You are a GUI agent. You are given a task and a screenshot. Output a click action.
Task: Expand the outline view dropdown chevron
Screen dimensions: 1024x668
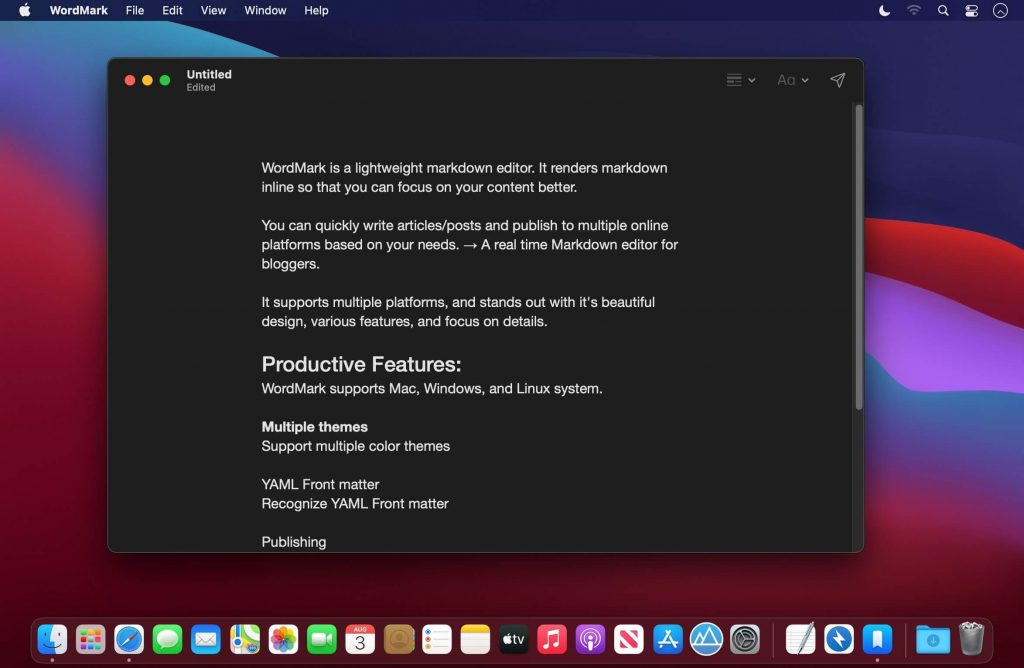pyautogui.click(x=751, y=80)
